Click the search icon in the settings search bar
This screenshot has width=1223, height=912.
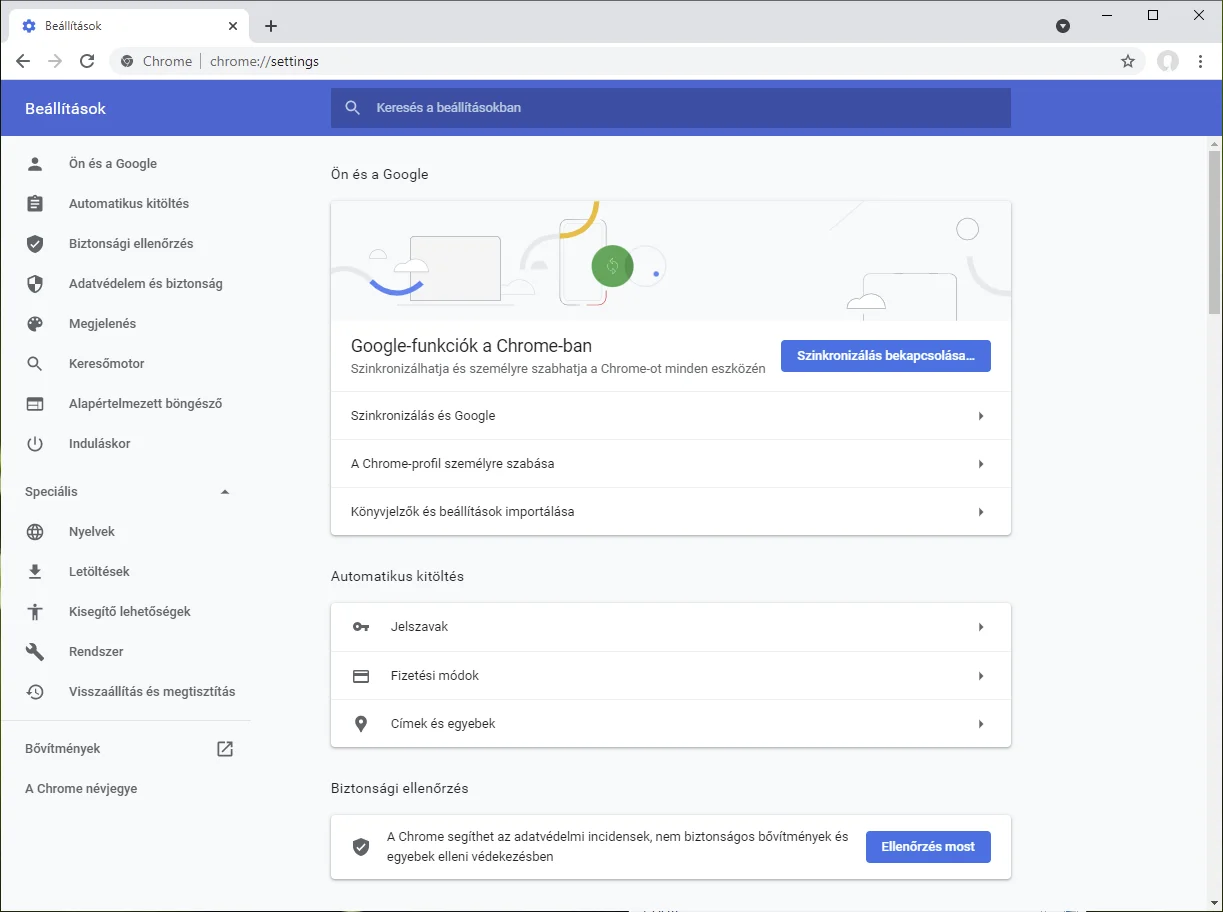tap(352, 108)
